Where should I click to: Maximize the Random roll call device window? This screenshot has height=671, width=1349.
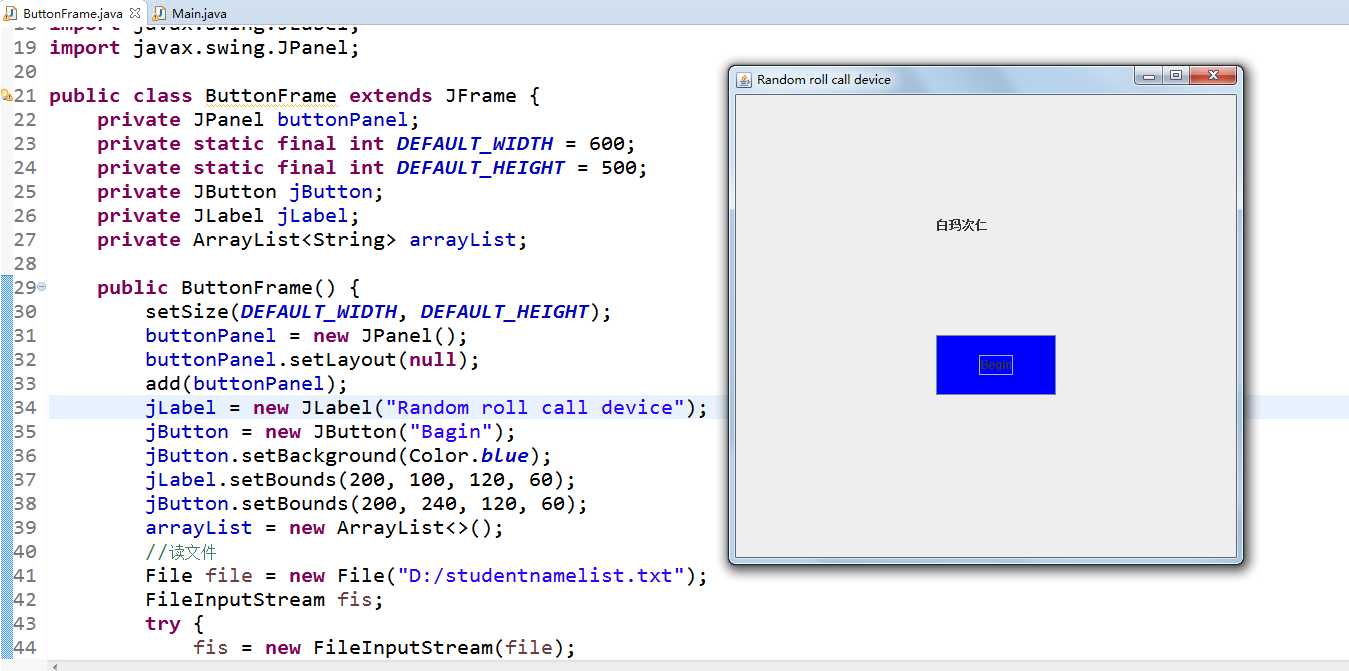pos(1176,76)
